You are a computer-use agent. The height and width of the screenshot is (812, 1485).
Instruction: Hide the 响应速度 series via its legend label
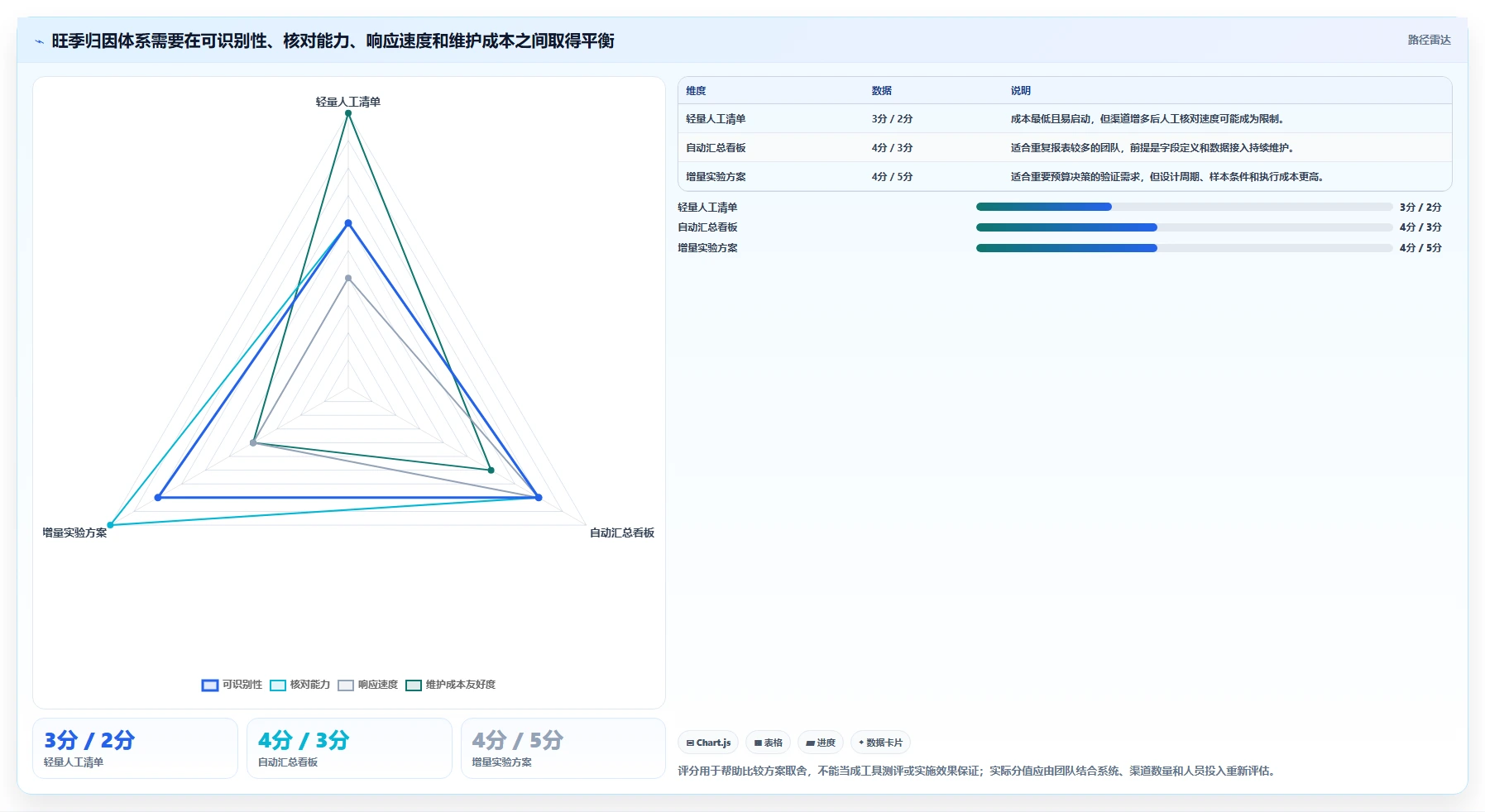pos(378,685)
